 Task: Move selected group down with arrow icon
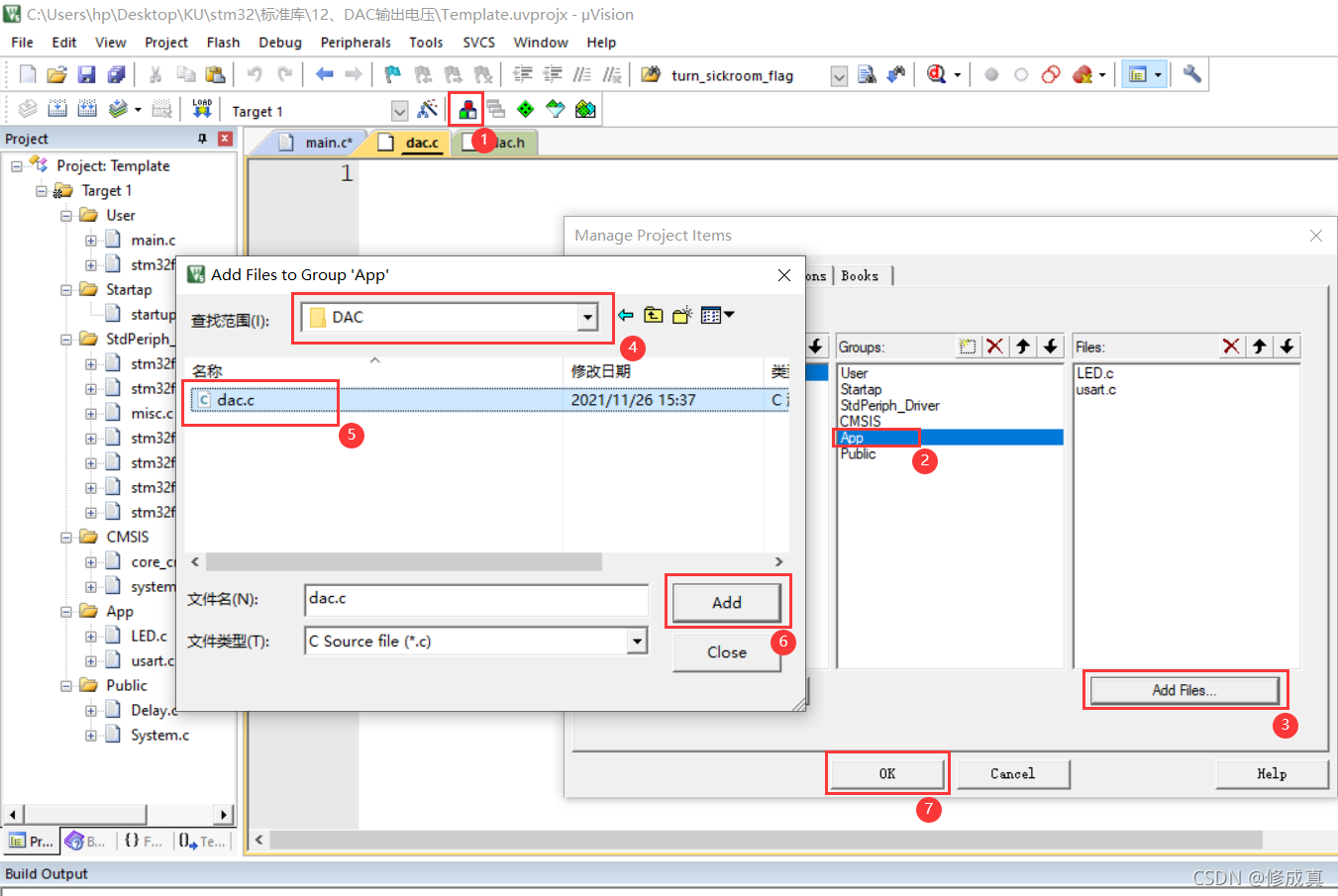click(x=1051, y=347)
